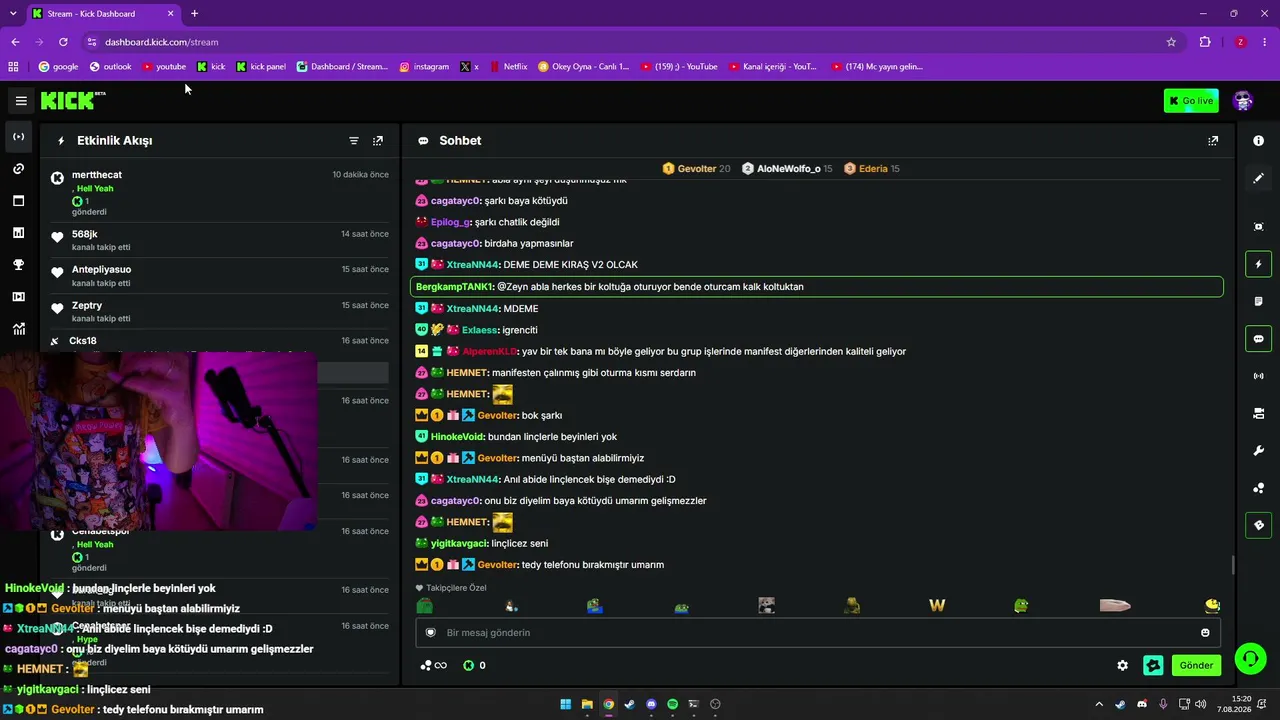The width and height of the screenshot is (1280, 720).
Task: Click the teal badge icon beside Gönder
Action: (1153, 665)
